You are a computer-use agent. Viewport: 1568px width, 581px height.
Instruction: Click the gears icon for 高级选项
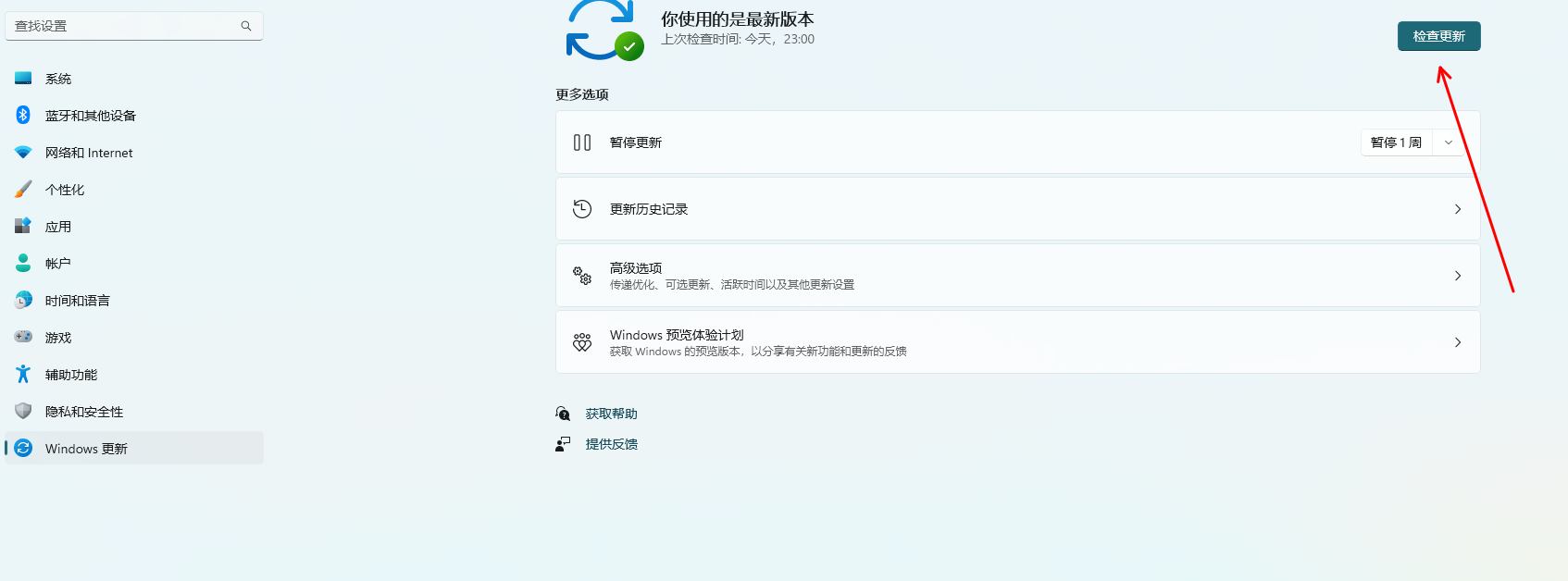[x=582, y=276]
